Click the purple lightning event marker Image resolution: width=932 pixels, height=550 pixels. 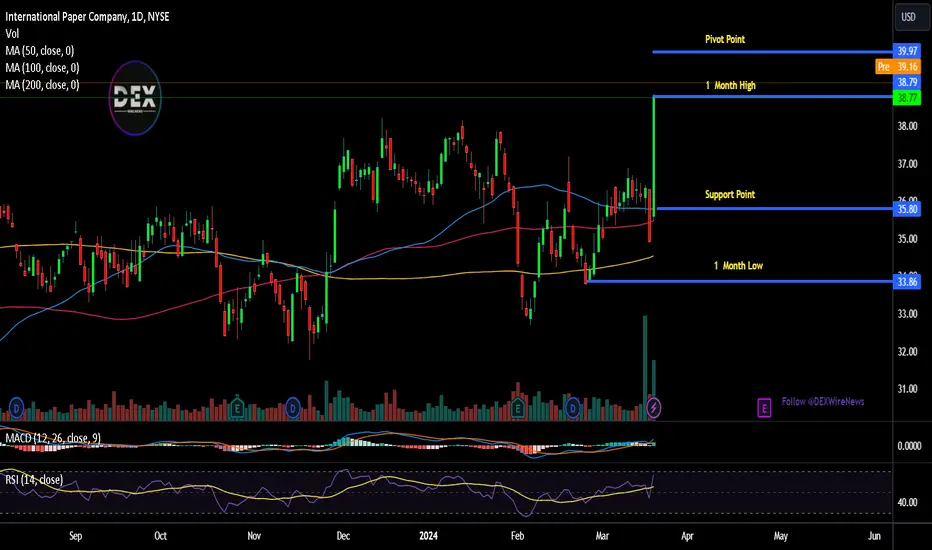tap(653, 408)
